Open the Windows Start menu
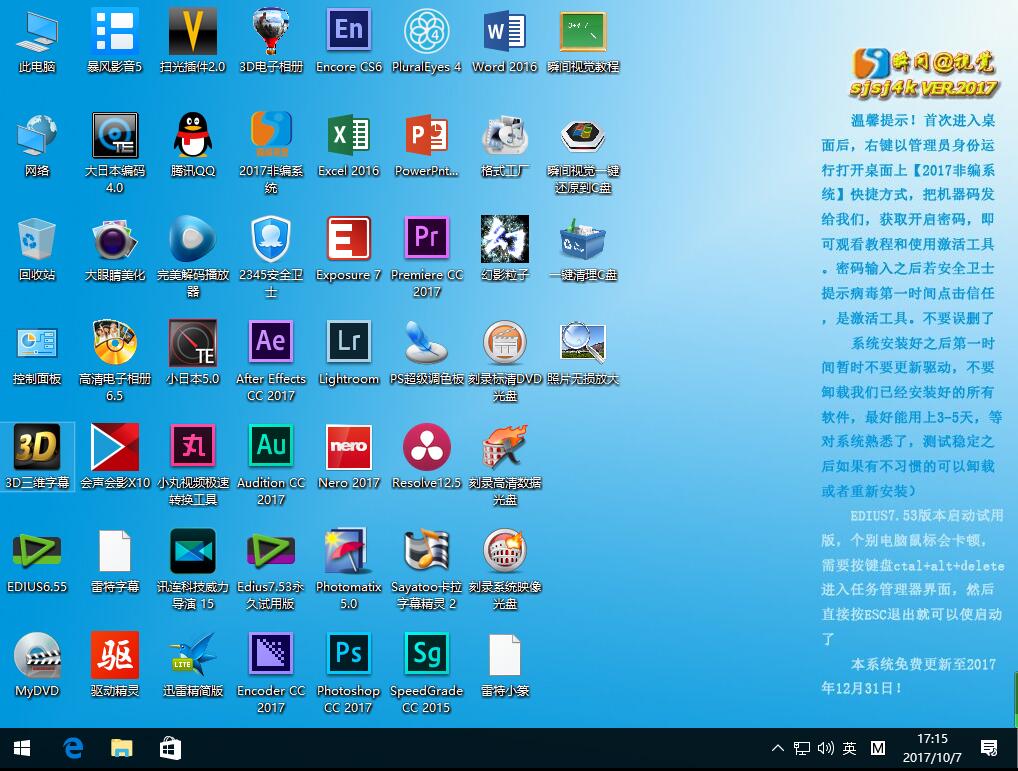The height and width of the screenshot is (771, 1018). point(21,749)
